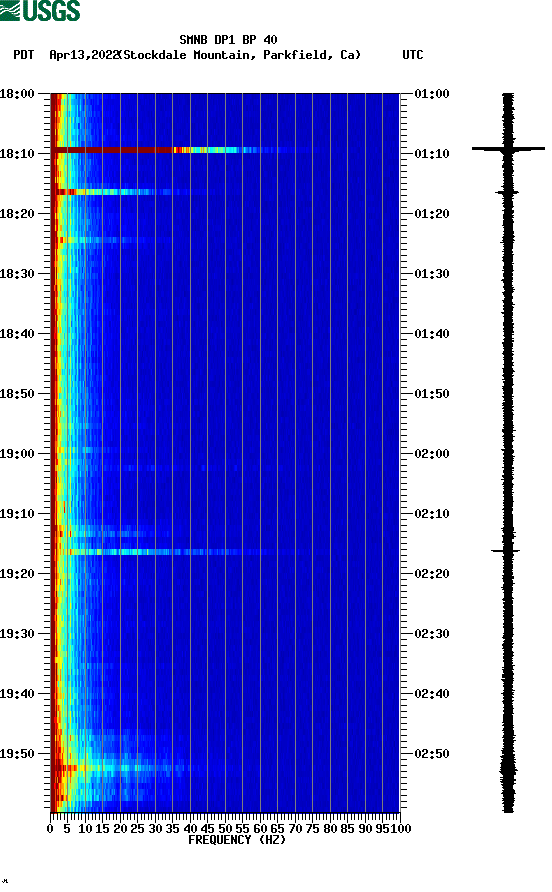Click the Apr13,2022 date text
Viewport: 552px width, 892px height.
(x=84, y=55)
